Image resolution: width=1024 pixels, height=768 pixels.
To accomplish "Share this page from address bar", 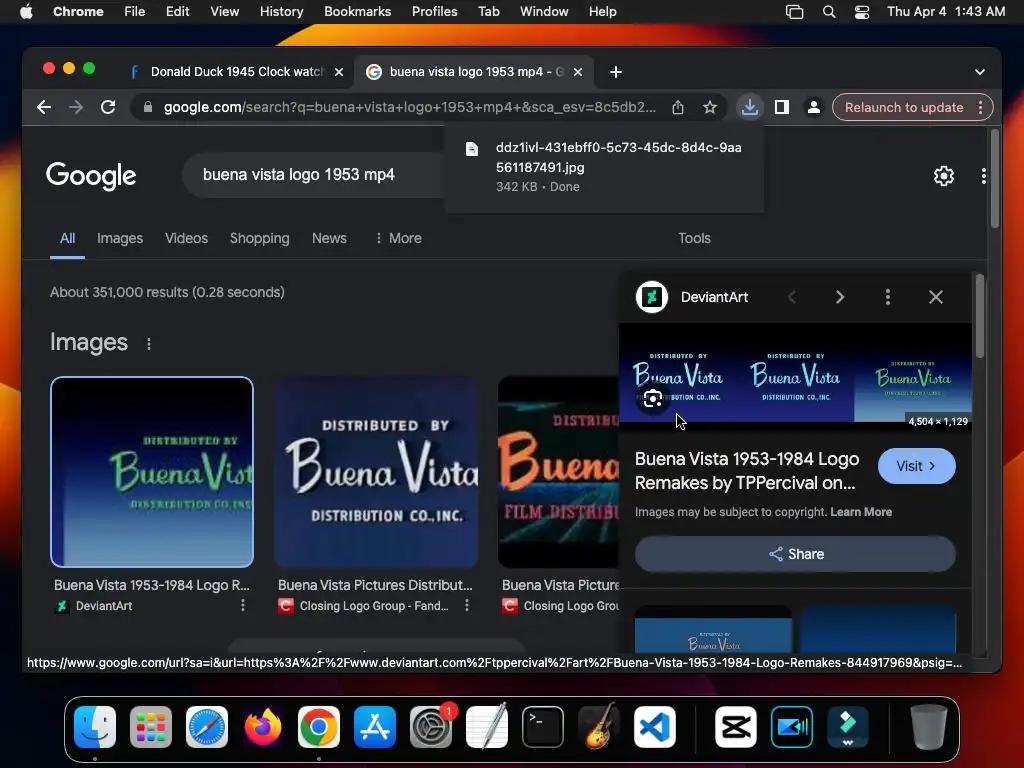I will pos(678,107).
